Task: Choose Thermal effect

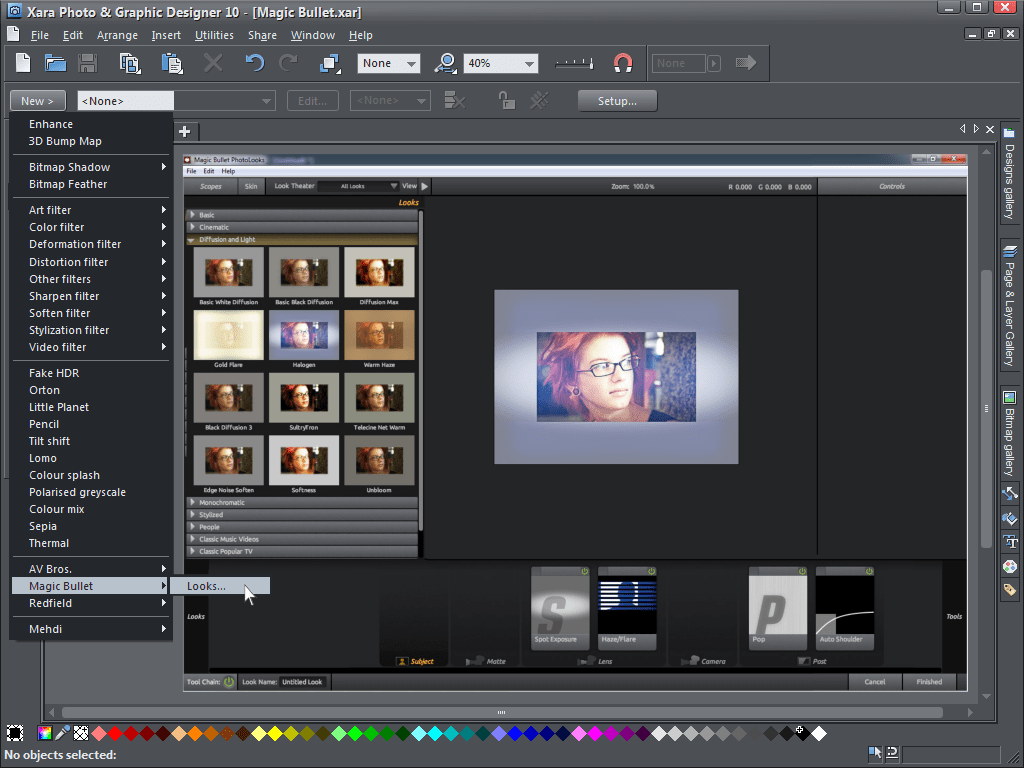Action: (x=91, y=543)
